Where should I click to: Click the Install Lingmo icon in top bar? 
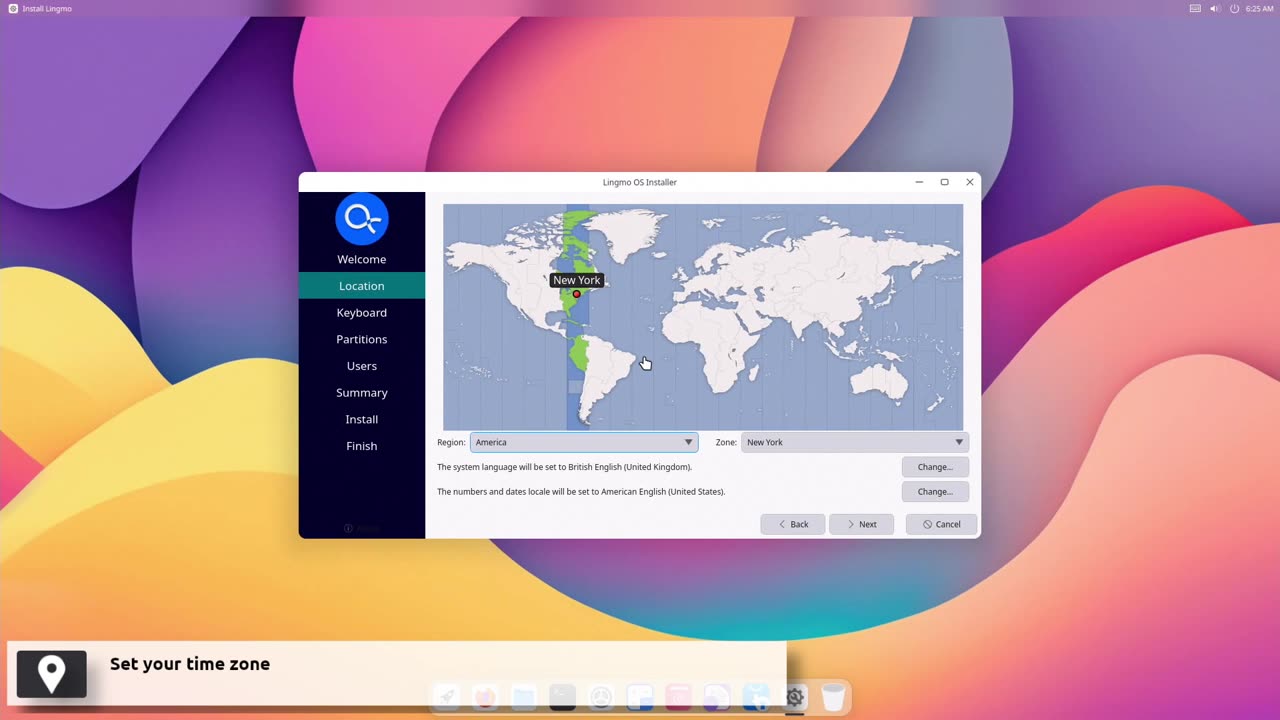(13, 8)
